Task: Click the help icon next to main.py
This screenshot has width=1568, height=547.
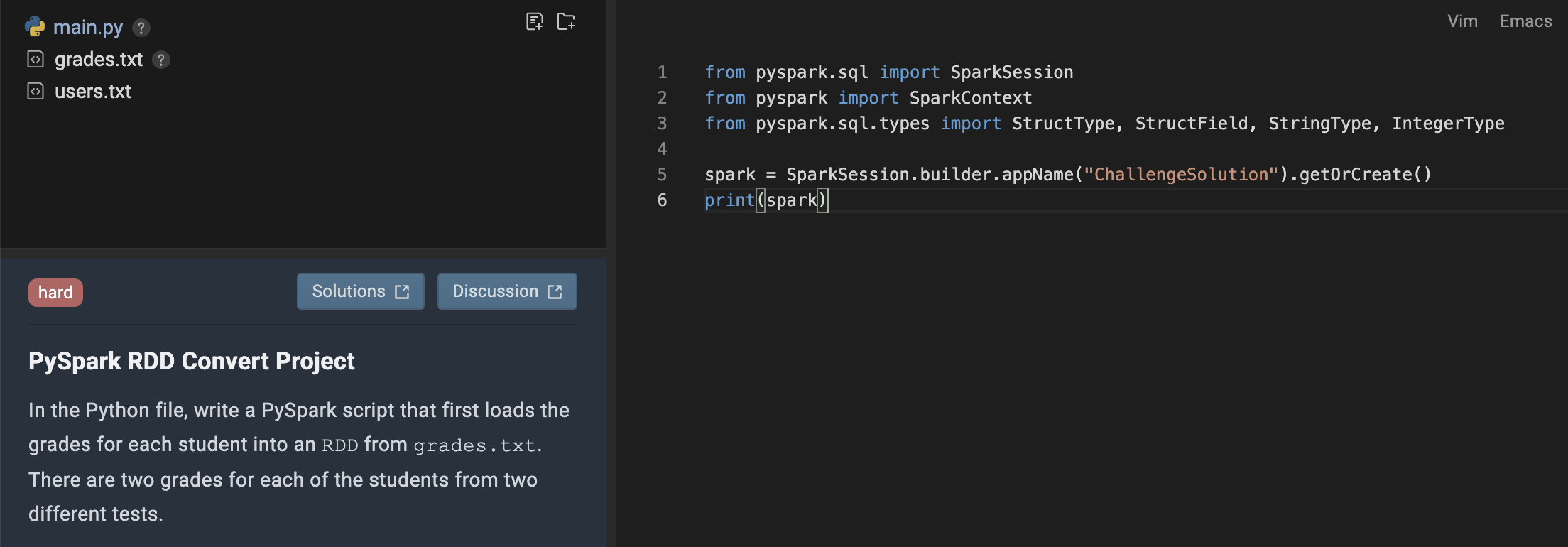Action: coord(141,28)
